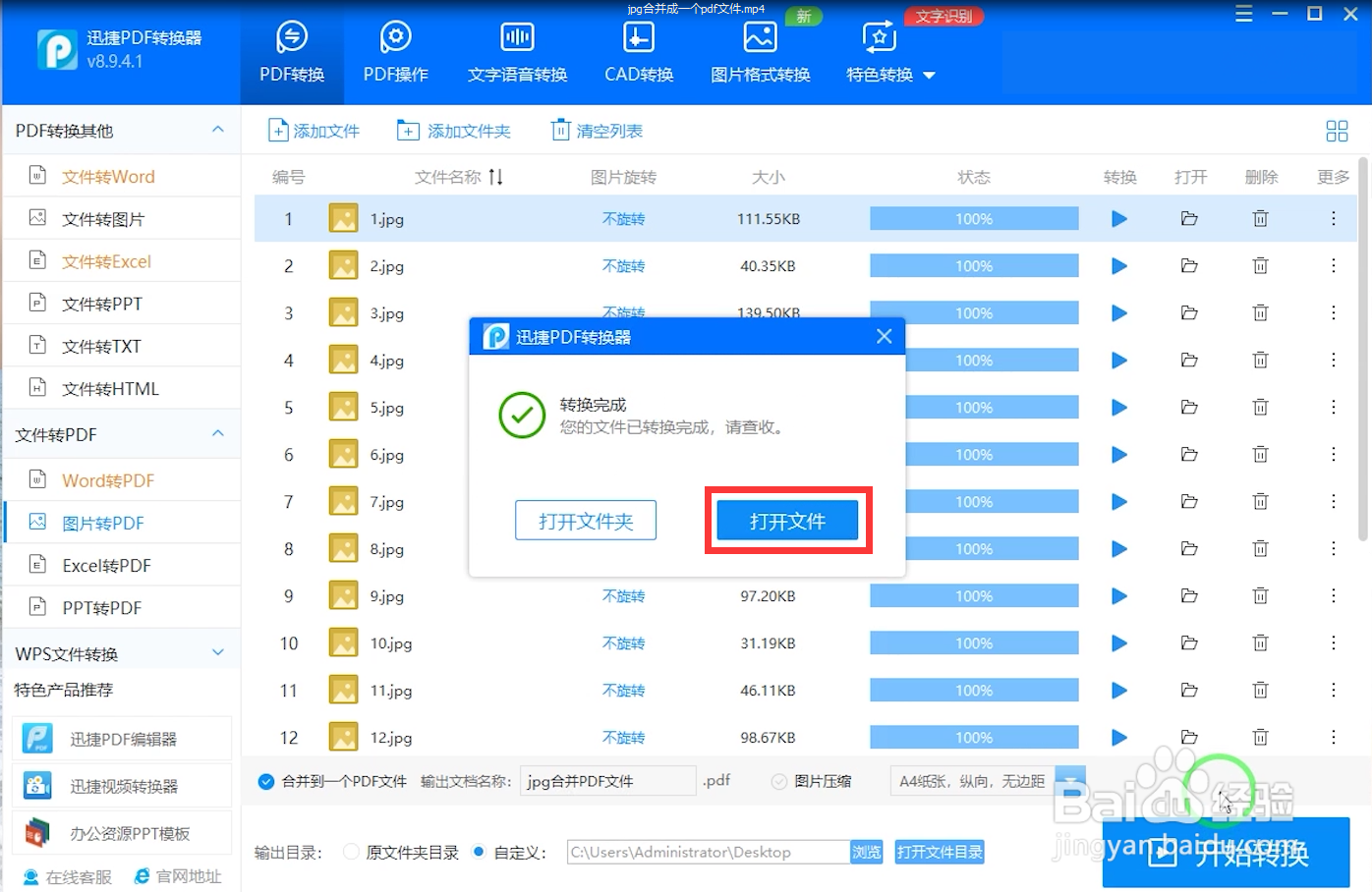The height and width of the screenshot is (892, 1372).
Task: Select 自定义 output directory radio
Action: 479,852
